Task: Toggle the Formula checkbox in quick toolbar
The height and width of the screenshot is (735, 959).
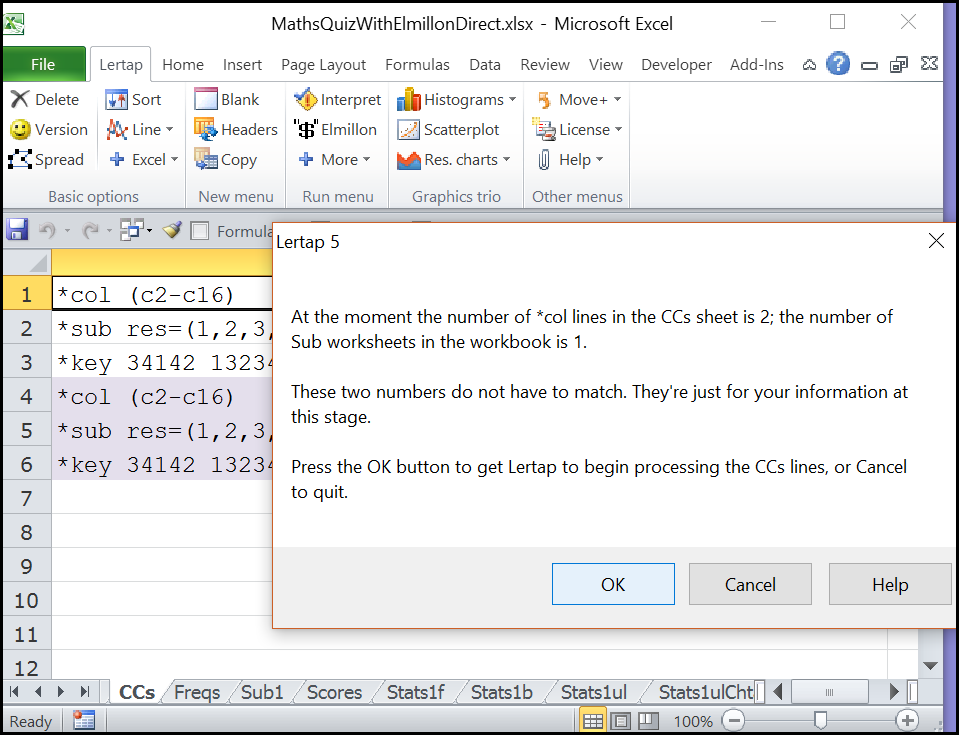Action: 200,231
